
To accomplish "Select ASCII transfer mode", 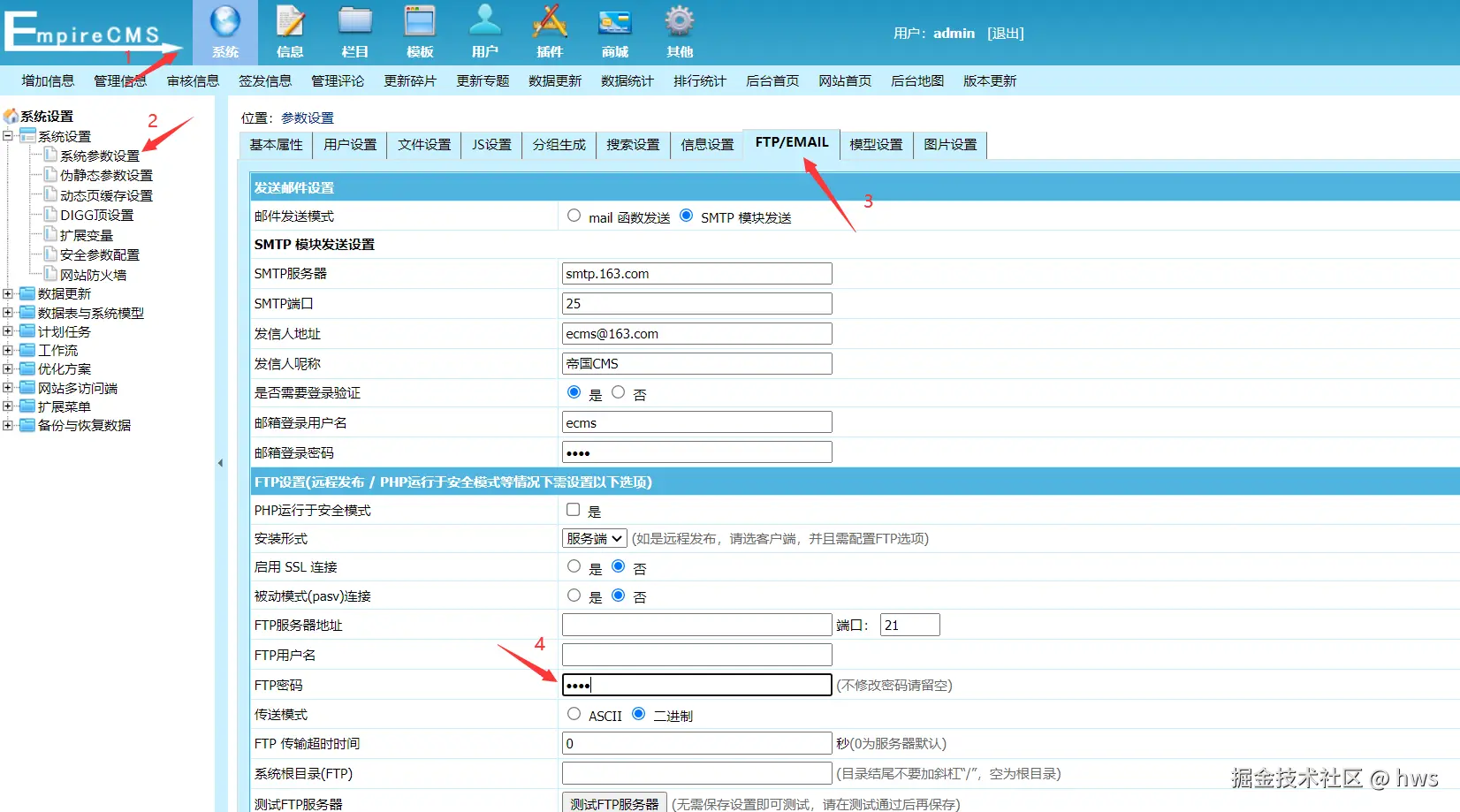I will click(x=574, y=714).
